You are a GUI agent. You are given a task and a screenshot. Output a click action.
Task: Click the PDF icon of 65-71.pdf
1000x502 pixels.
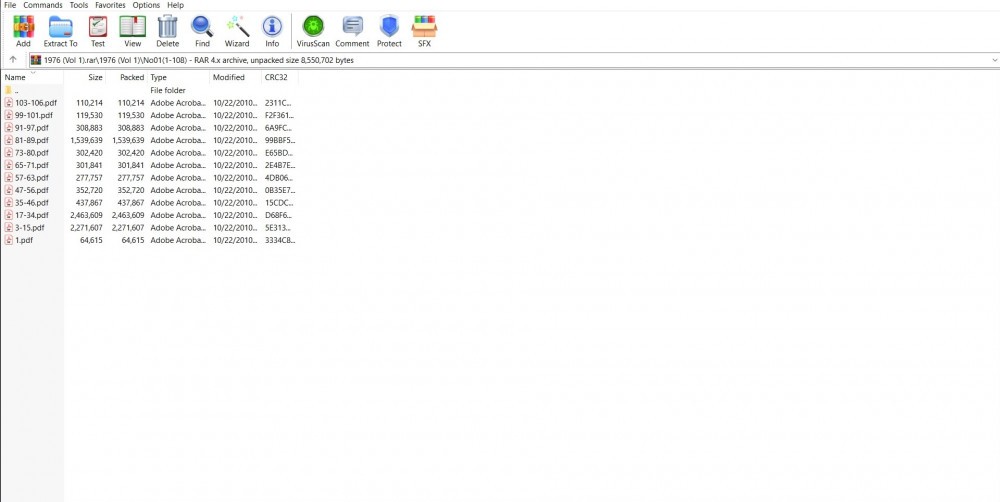[x=9, y=165]
